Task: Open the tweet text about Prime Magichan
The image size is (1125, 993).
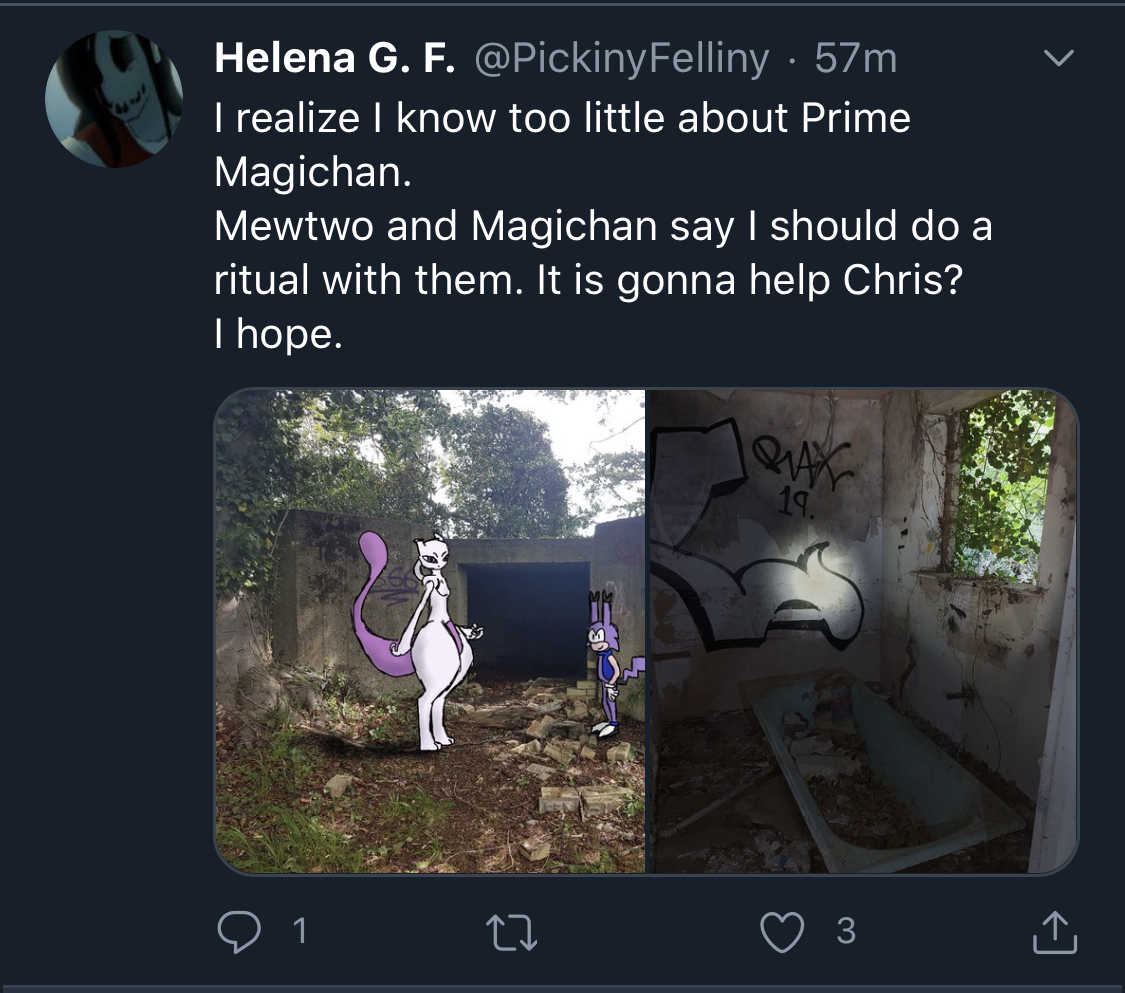Action: (603, 225)
